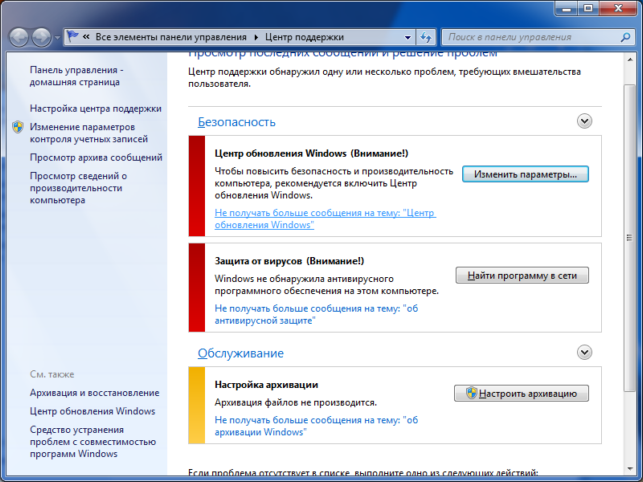Viewport: 643px width, 482px height.
Task: Click 'Найти программу в сети' button
Action: (x=522, y=276)
